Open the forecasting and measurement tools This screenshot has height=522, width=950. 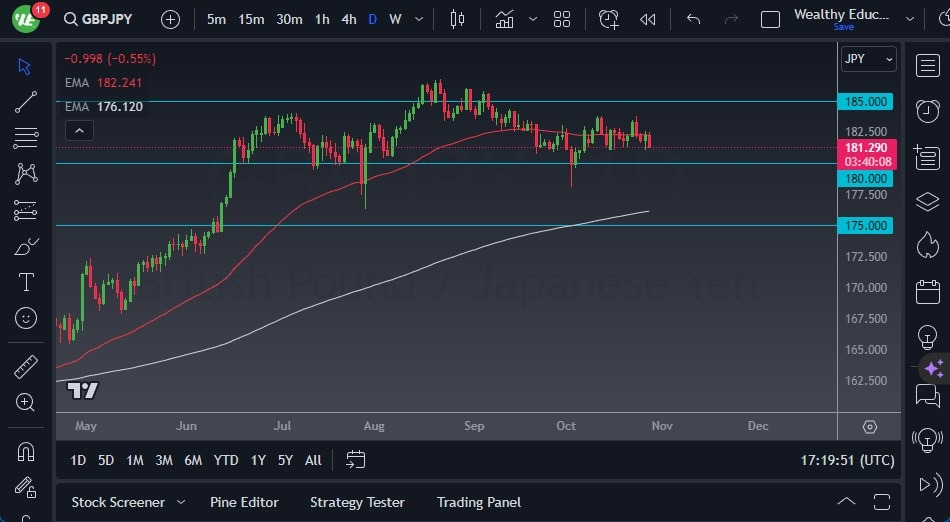(x=25, y=210)
